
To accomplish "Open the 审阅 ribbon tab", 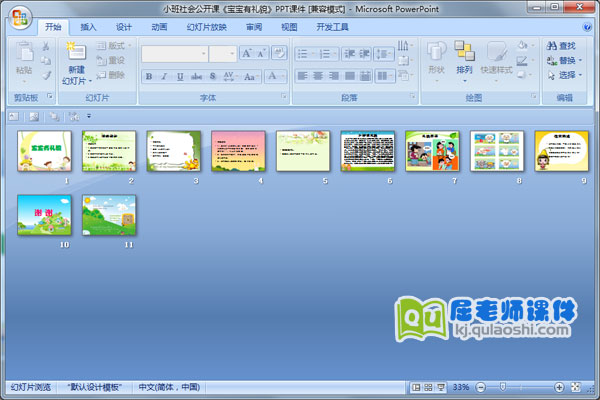I will pyautogui.click(x=254, y=27).
